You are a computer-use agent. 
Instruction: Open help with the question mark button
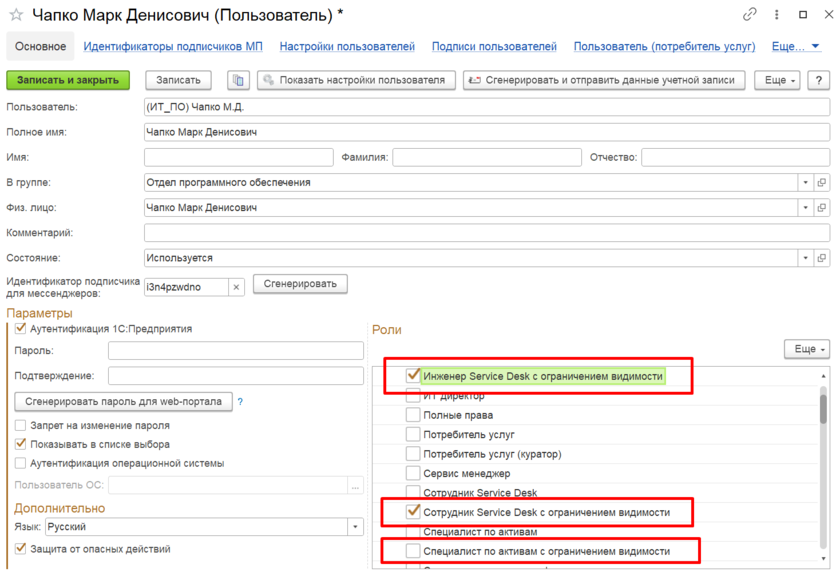tap(820, 80)
